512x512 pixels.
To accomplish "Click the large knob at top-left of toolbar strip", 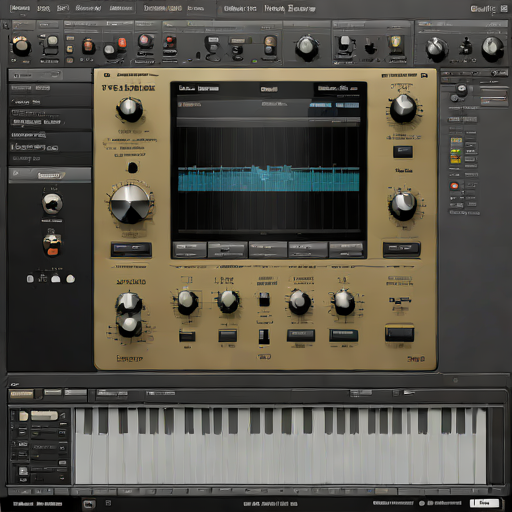I will (22, 47).
